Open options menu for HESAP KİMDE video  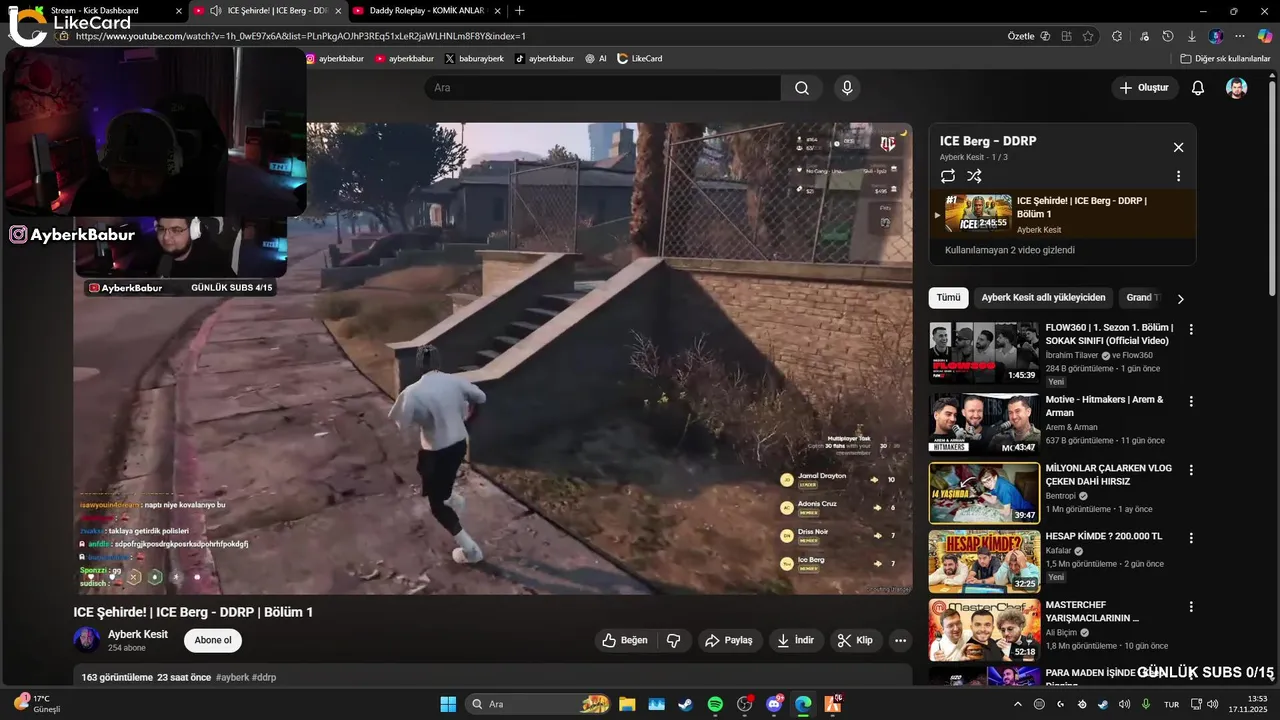point(1191,537)
